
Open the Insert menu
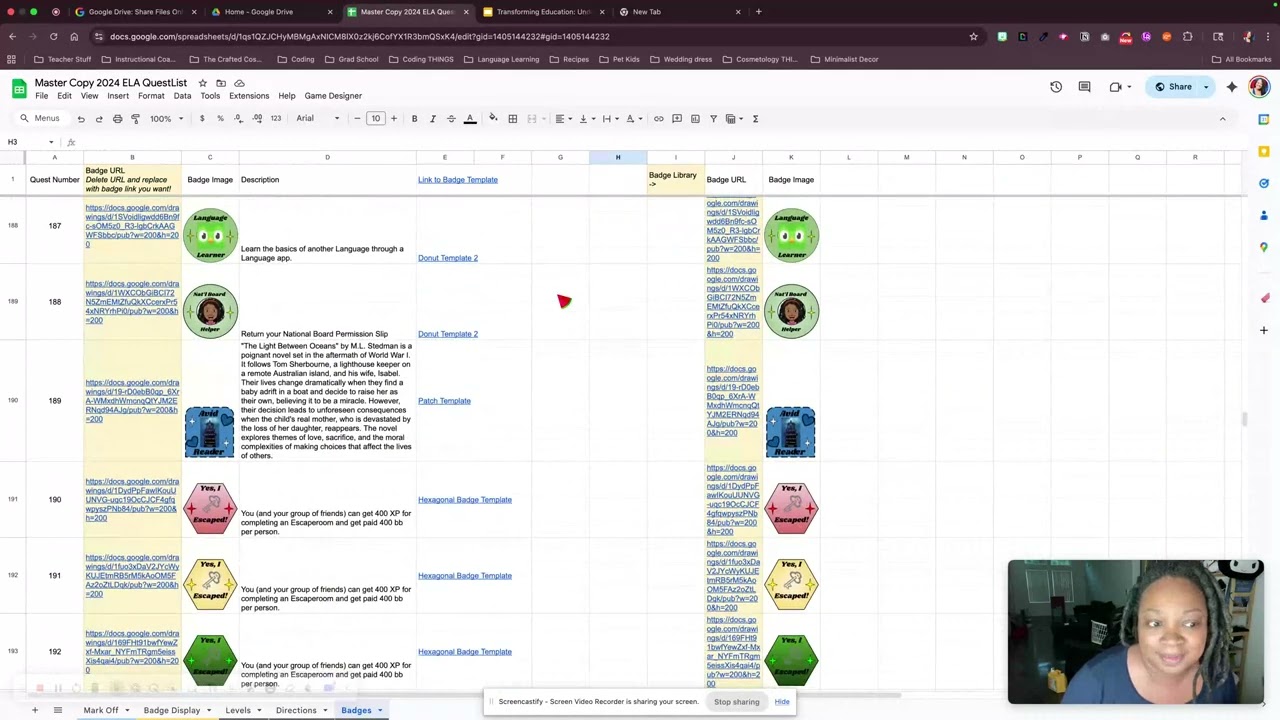coord(118,96)
